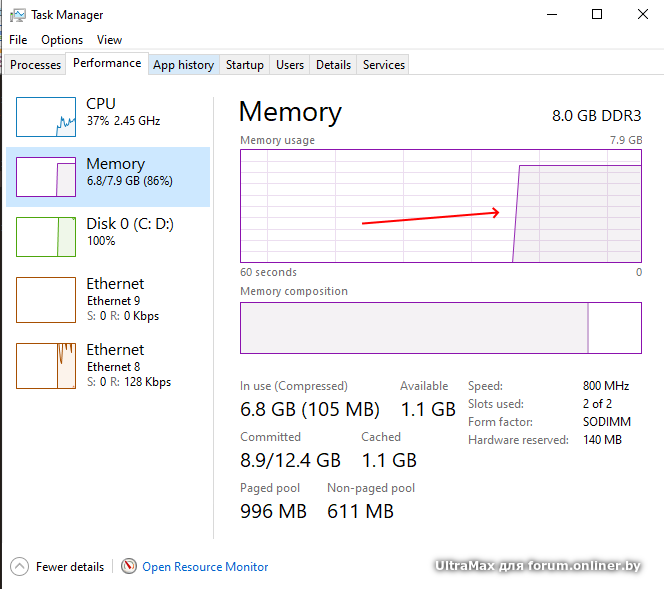Open the Options menu
Image resolution: width=664 pixels, height=589 pixels.
click(62, 40)
